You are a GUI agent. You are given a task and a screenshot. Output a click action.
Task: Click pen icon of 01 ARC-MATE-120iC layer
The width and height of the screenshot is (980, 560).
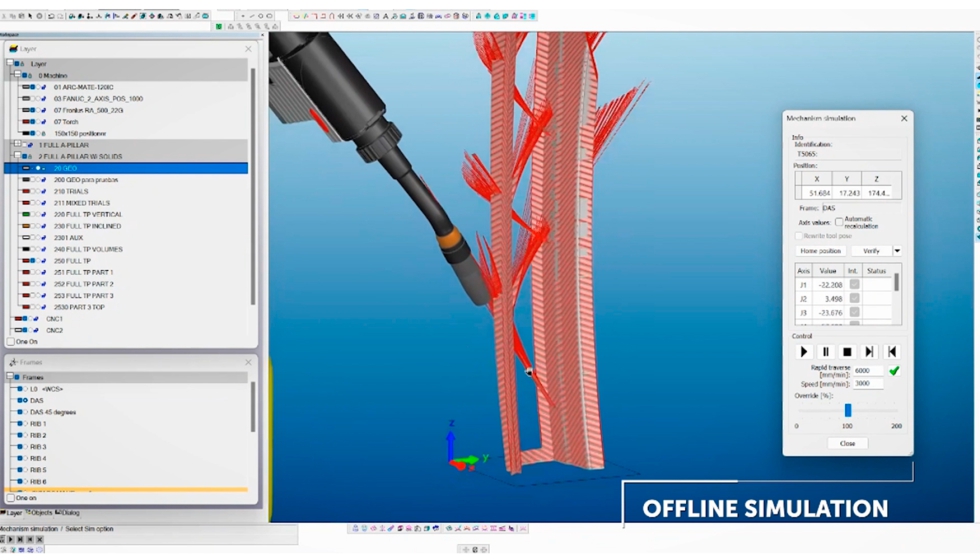coord(43,88)
